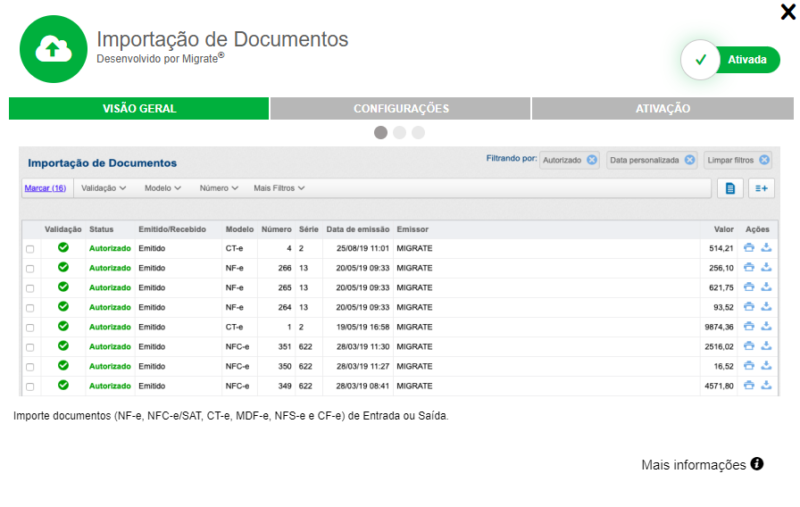Image resolution: width=800 pixels, height=507 pixels.
Task: Download NF-e number 266
Action: coord(766,267)
